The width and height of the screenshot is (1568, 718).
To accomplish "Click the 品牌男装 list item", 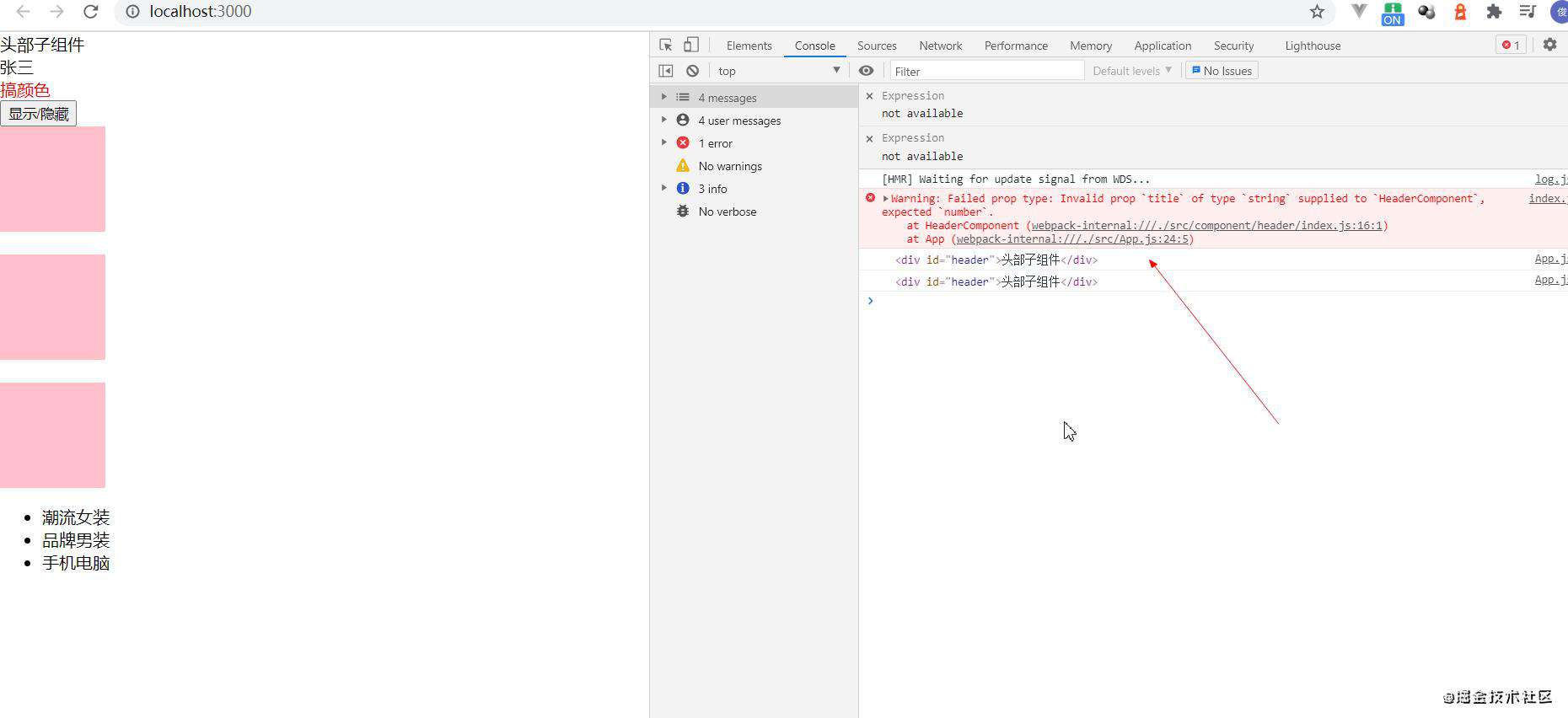I will click(76, 540).
